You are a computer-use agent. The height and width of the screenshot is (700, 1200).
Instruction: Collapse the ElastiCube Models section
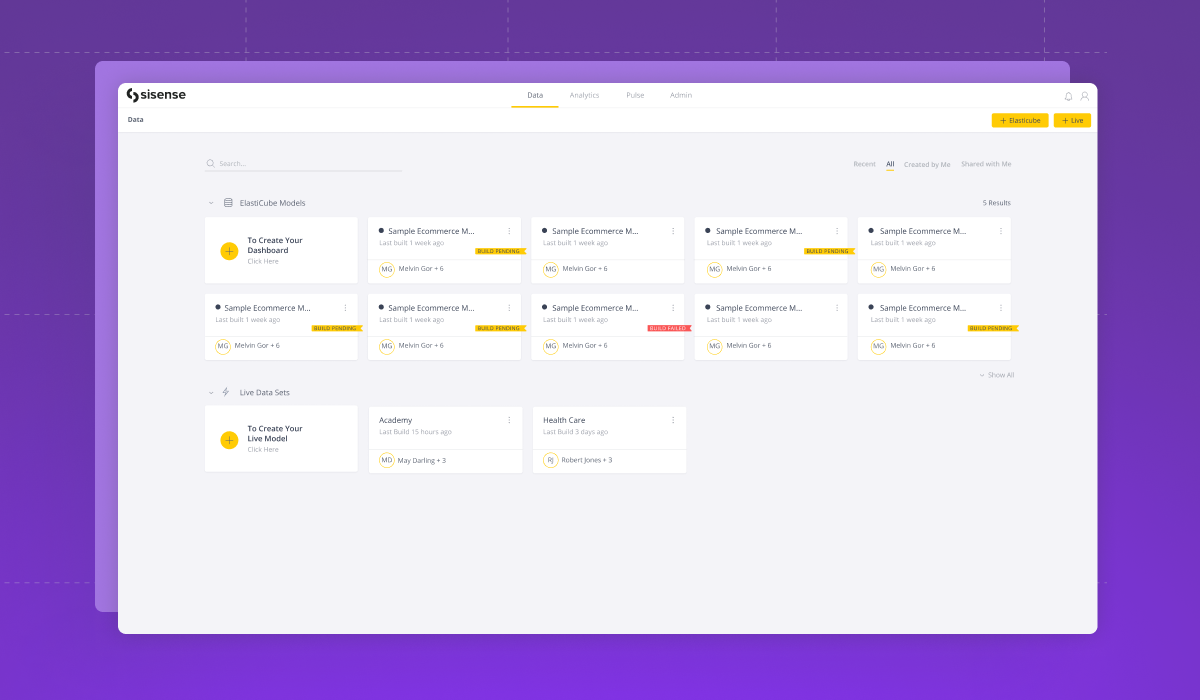point(210,202)
